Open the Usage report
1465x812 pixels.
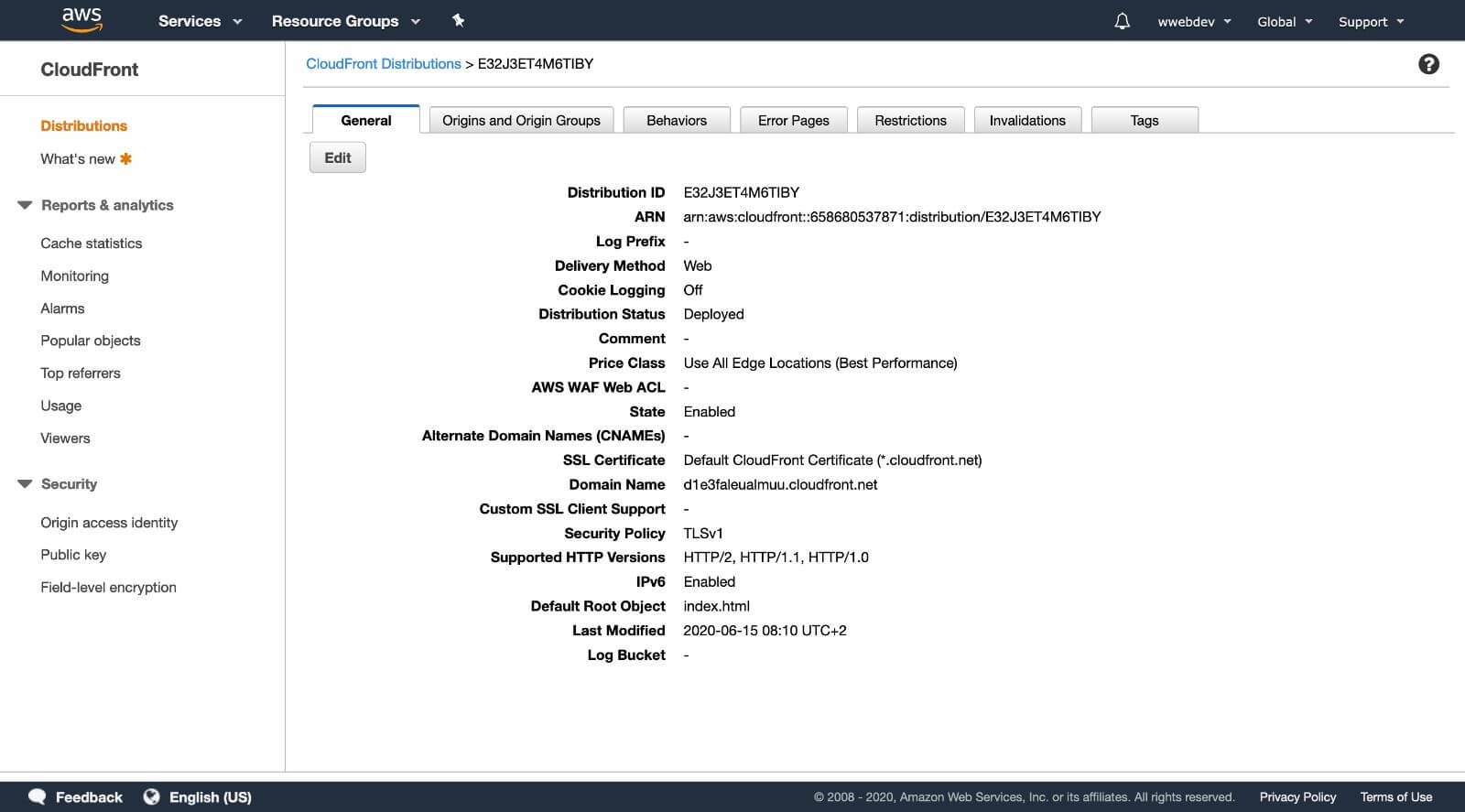click(x=61, y=406)
